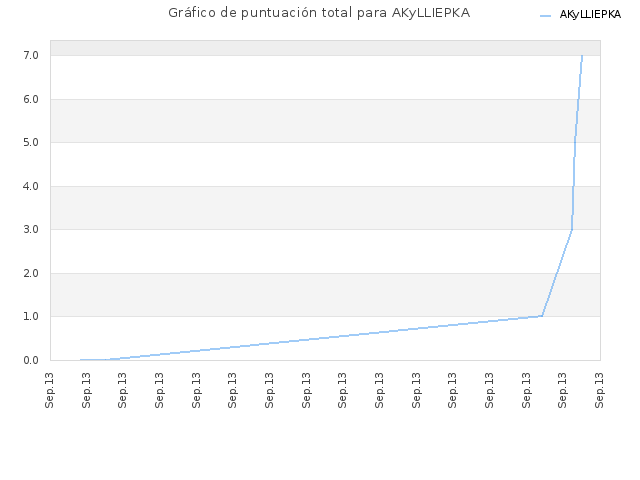Viewport: 640px width, 480px height.
Task: Click the 6.0 y-axis label
Action: coord(31,99)
